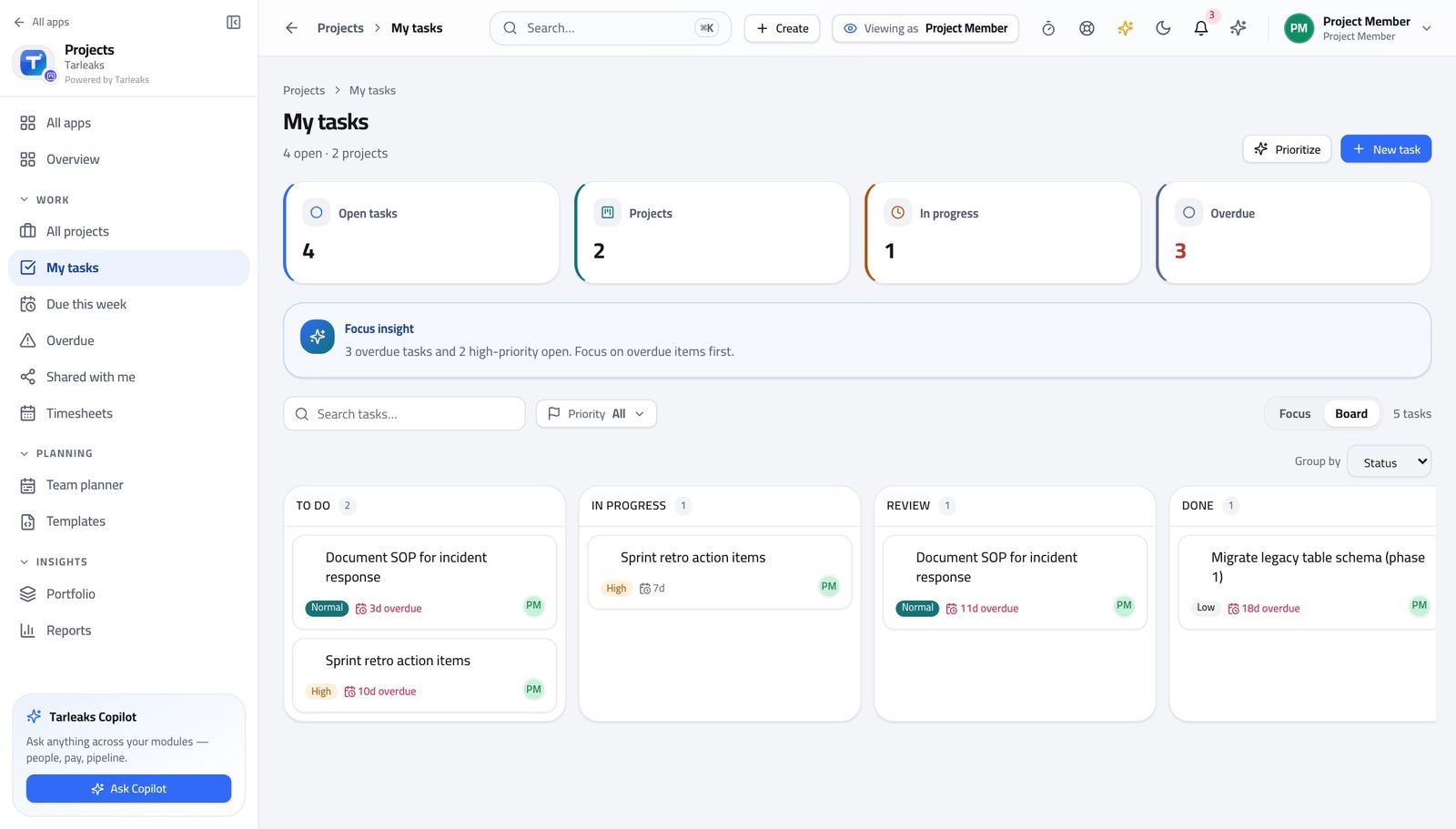Switch to Focus view
Screen dimensions: 1456x829
pos(1295,414)
